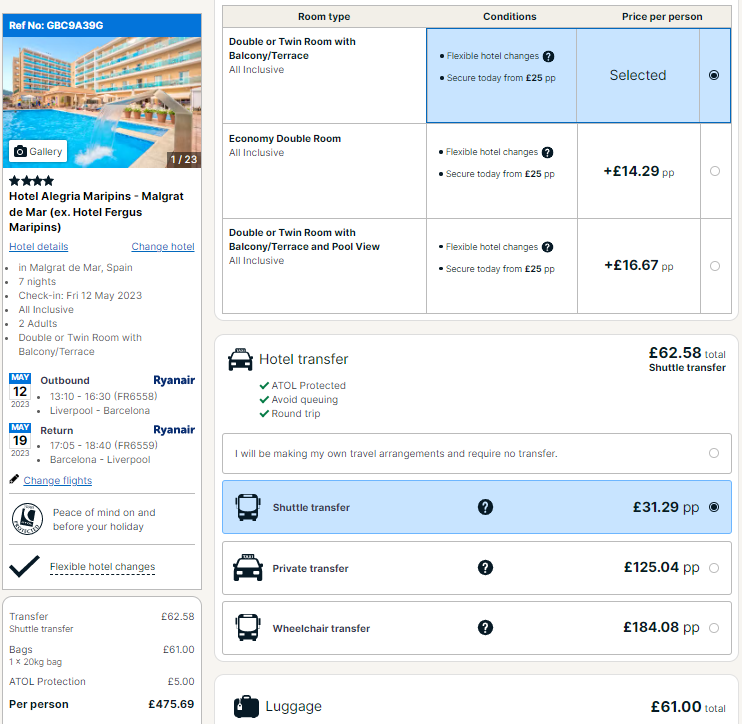Click the Private transfer taxi icon
The image size is (742, 724).
coord(248,567)
